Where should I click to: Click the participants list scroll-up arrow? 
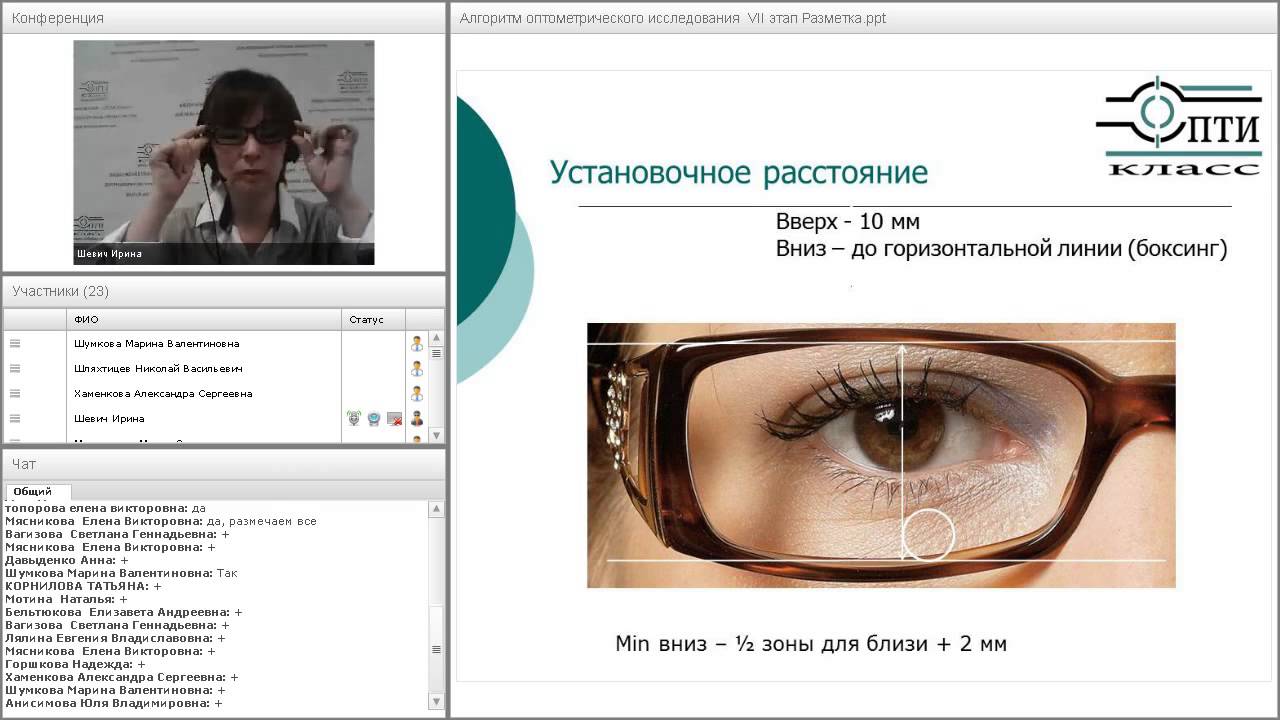437,338
